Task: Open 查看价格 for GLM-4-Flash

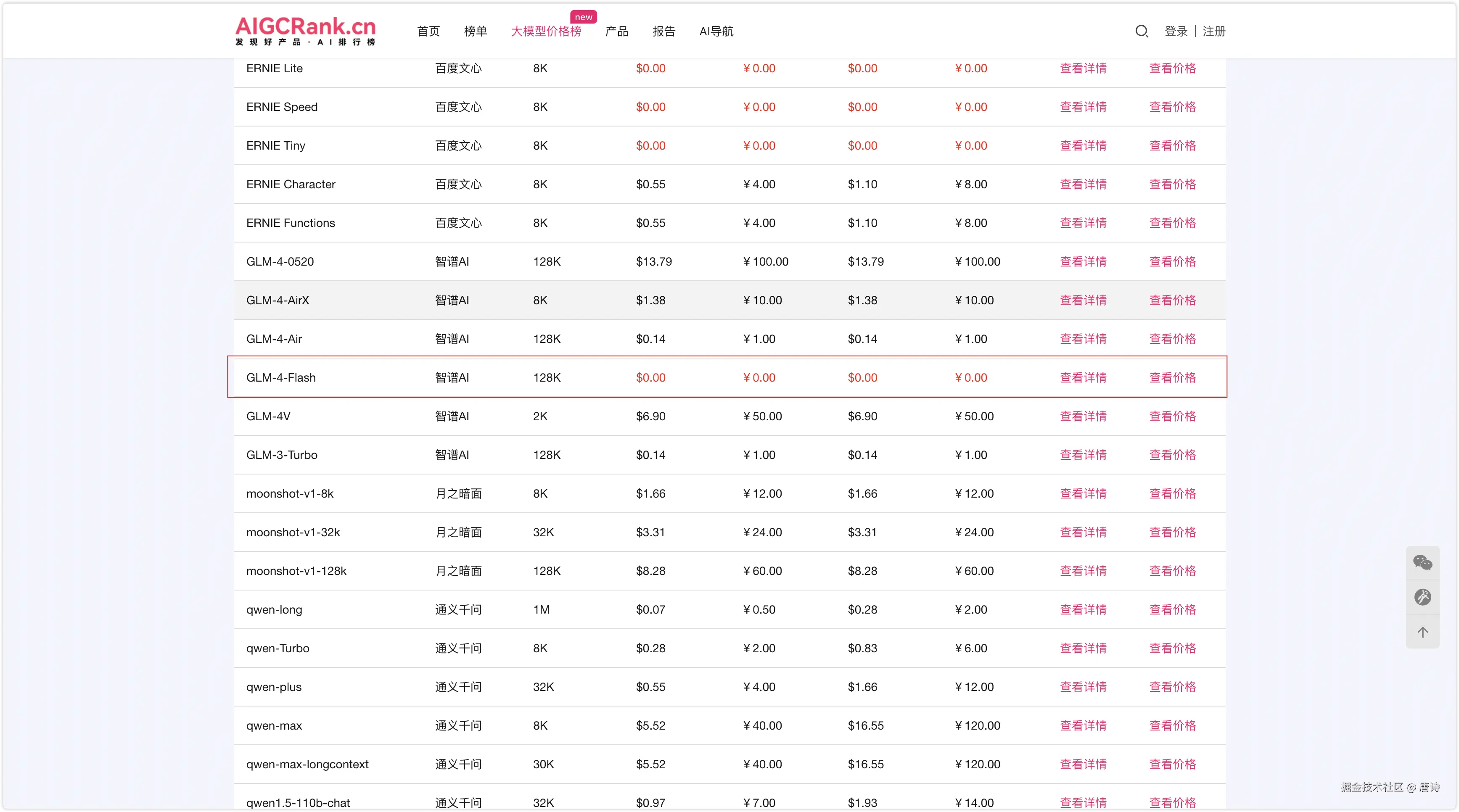Action: pos(1172,378)
